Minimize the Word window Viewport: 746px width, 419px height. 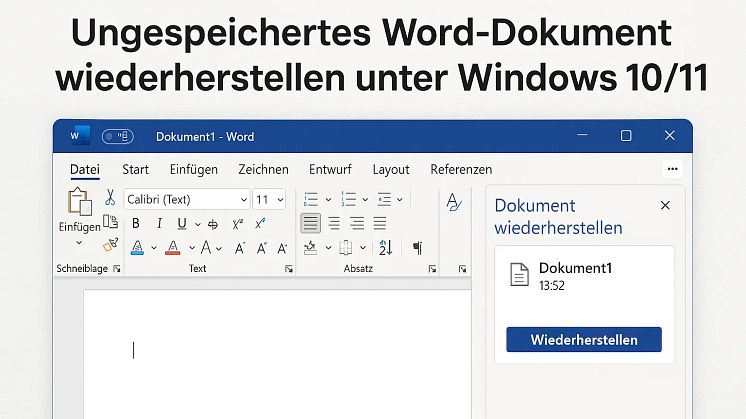coord(582,135)
